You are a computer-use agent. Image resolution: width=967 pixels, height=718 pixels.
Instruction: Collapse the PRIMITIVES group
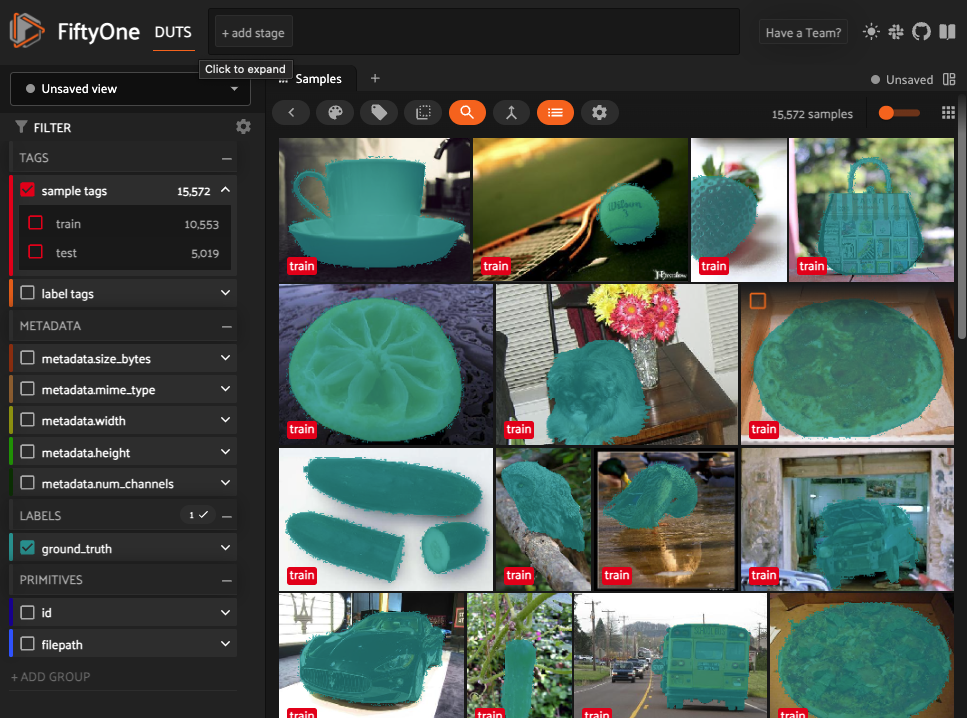point(227,580)
